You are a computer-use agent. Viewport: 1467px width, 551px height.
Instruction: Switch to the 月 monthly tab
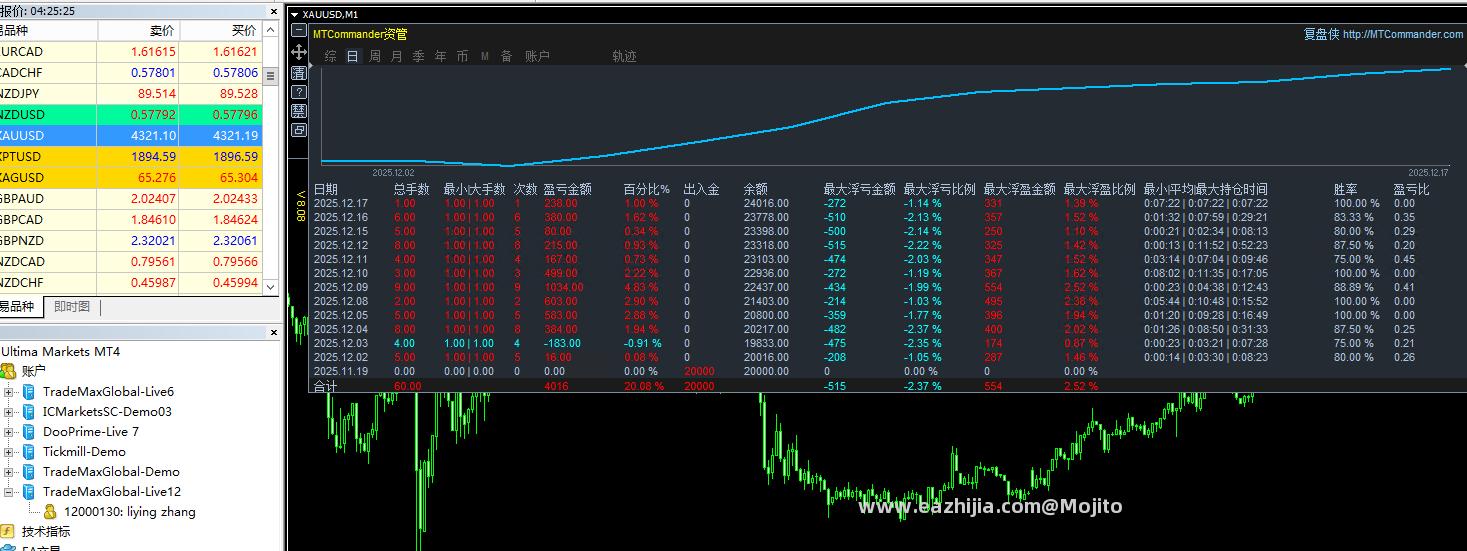pyautogui.click(x=397, y=57)
